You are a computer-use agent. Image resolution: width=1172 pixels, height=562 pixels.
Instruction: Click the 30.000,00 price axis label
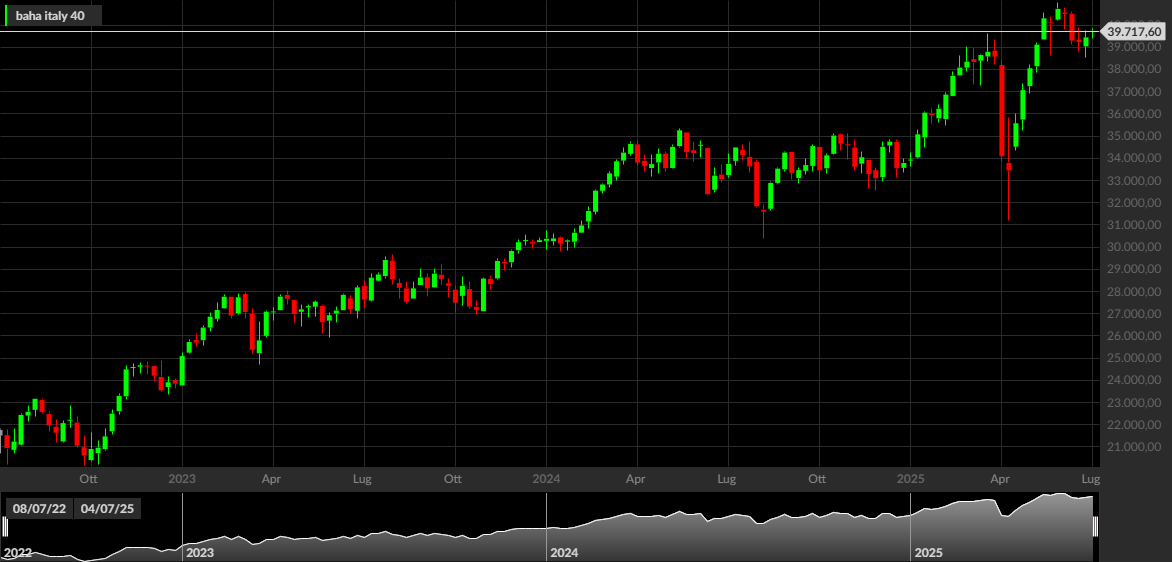[x=1134, y=247]
